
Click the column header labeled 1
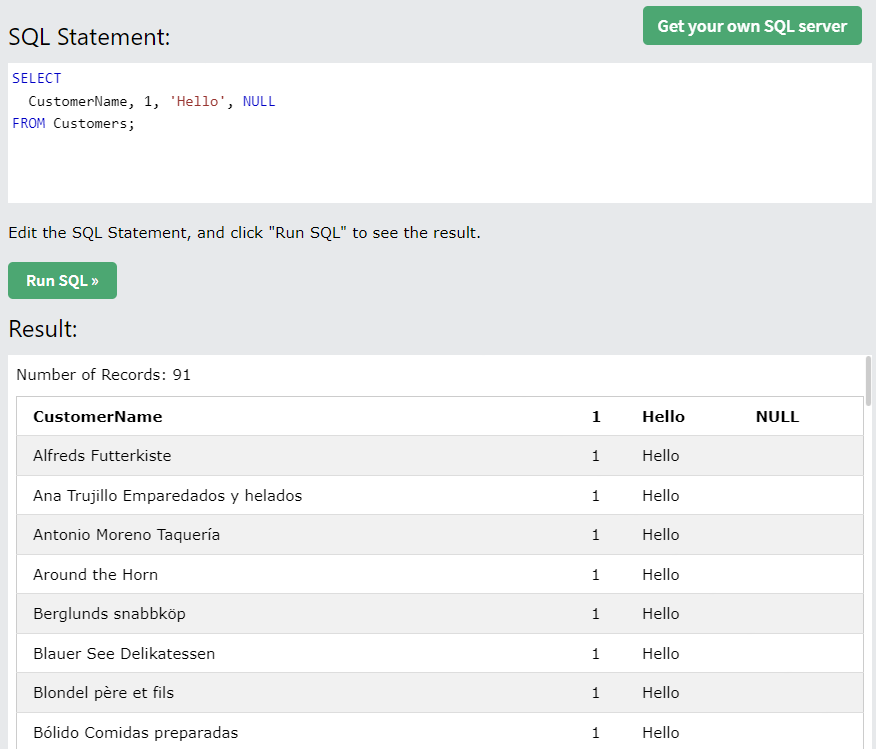click(x=596, y=417)
